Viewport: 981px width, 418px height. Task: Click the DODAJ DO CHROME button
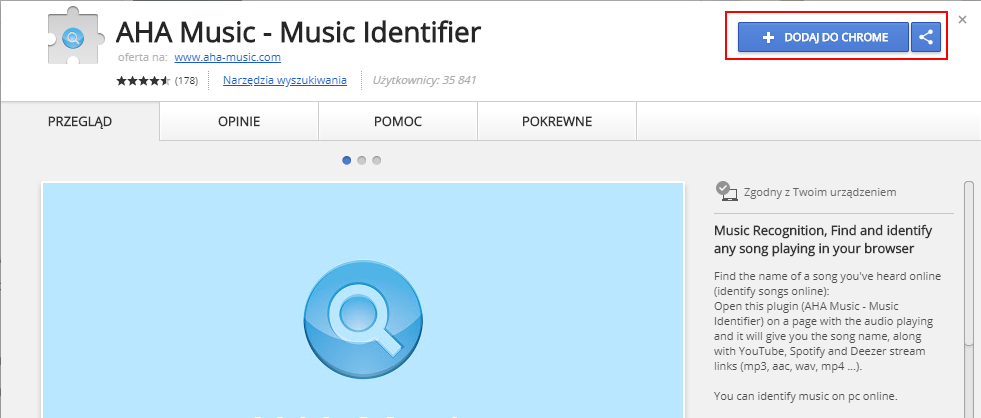pyautogui.click(x=823, y=38)
